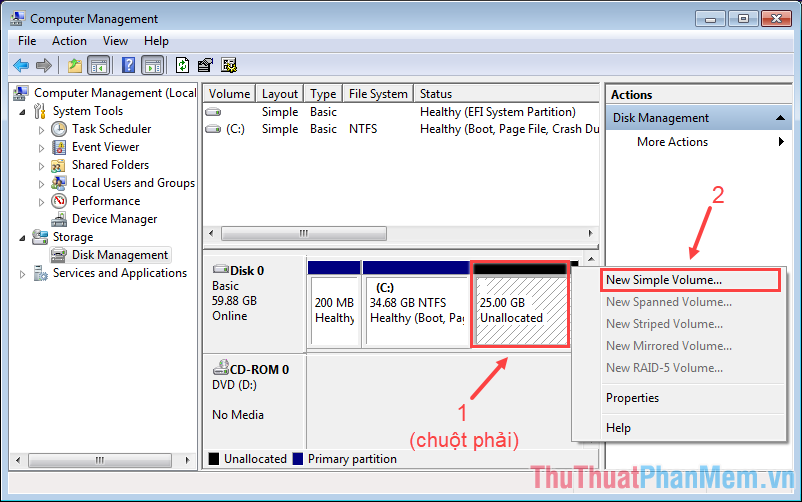Expand the Performance node arrow

click(41, 202)
